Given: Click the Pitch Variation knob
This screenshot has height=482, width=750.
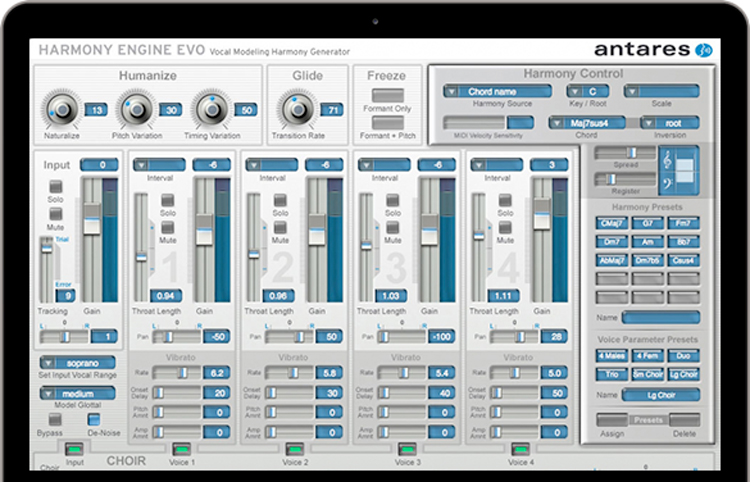Looking at the screenshot, I should [x=135, y=110].
